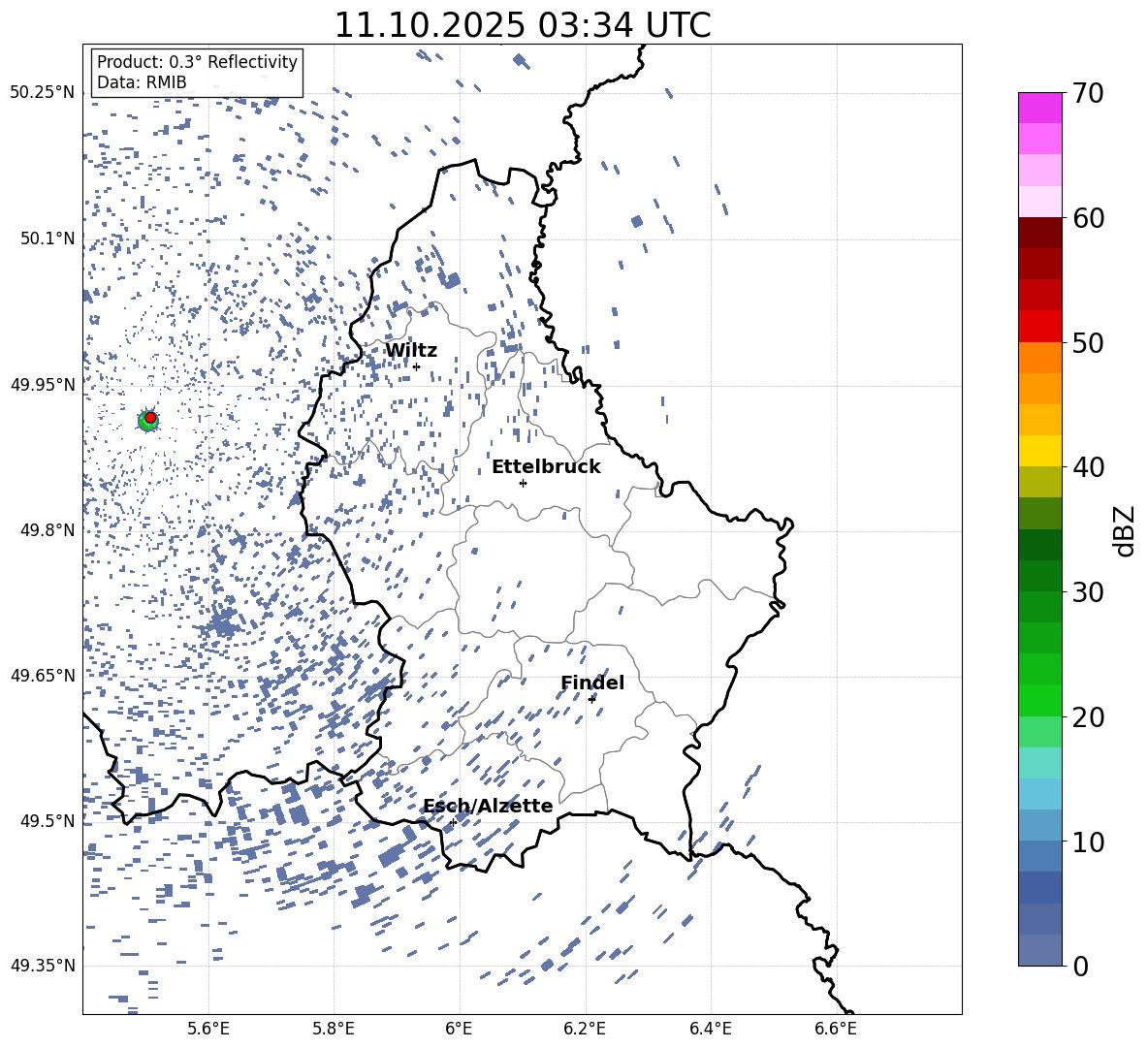
Task: Click the dark green colorbar segment near 30
Action: click(x=1039, y=576)
